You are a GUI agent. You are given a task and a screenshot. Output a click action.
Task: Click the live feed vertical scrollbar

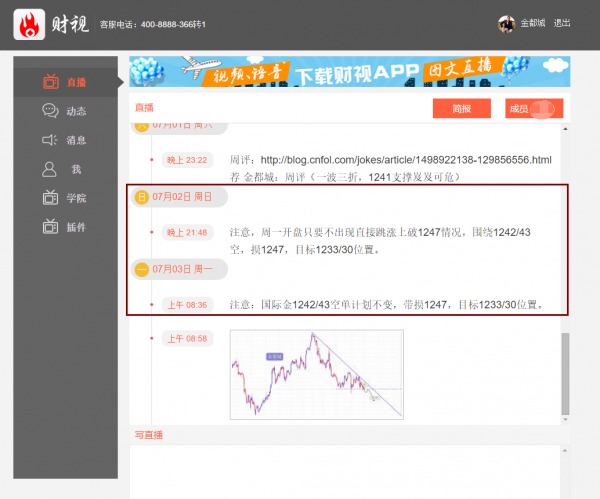[566, 370]
